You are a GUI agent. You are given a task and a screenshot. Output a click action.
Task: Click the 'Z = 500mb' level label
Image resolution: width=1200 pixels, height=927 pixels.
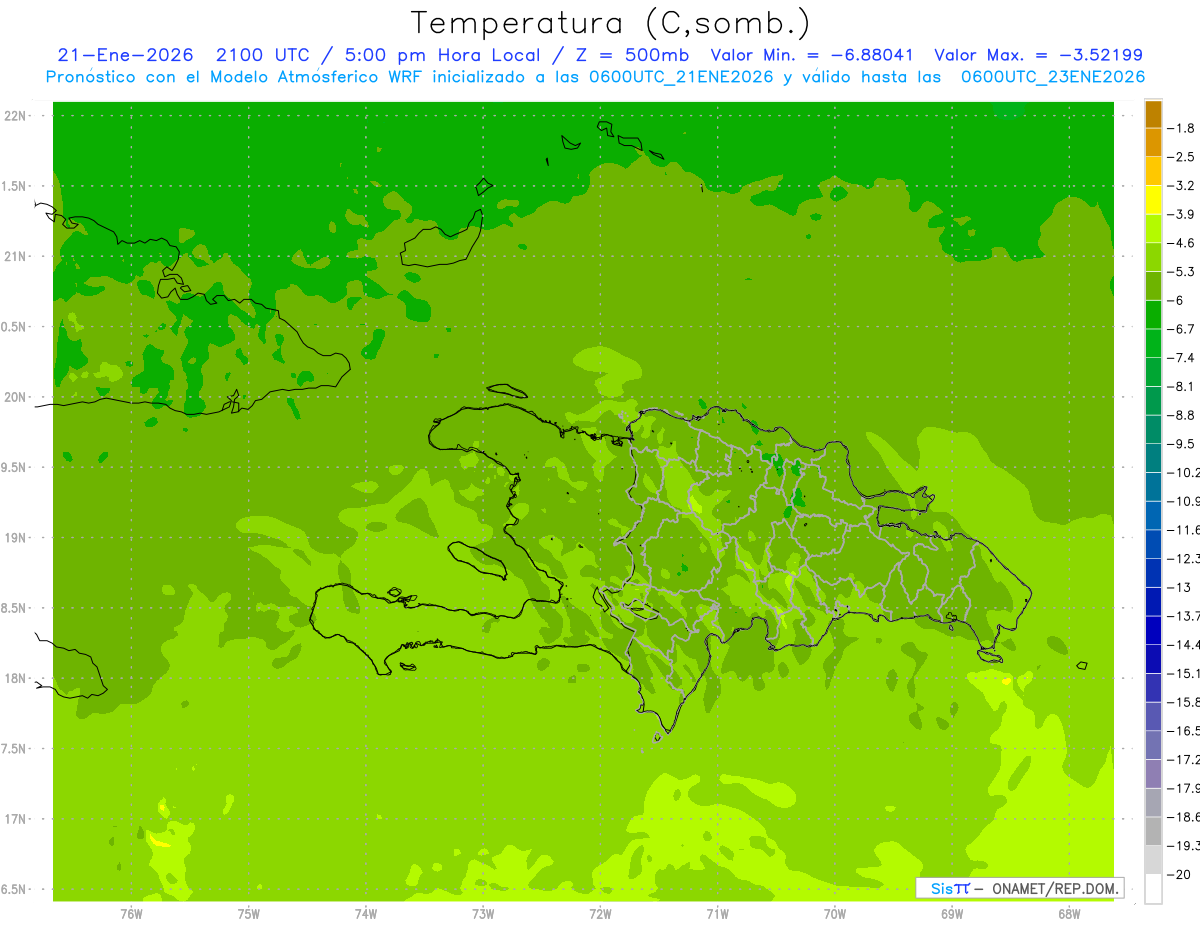[631, 55]
